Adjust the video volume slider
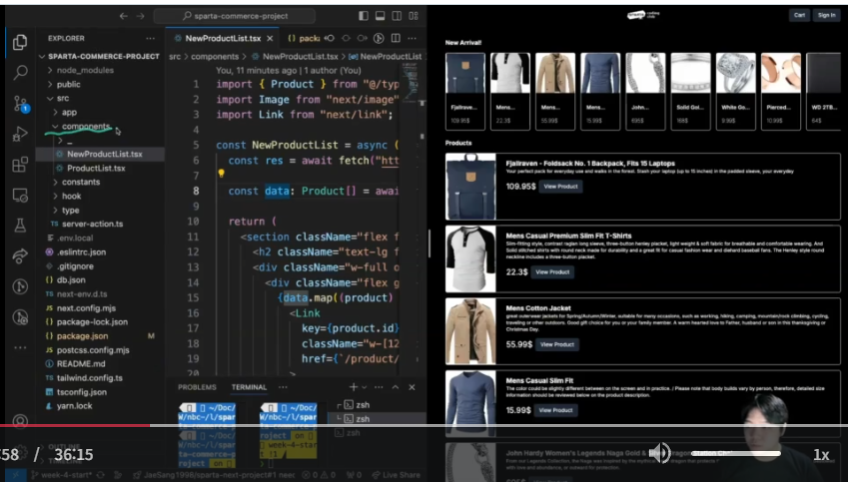 736,453
